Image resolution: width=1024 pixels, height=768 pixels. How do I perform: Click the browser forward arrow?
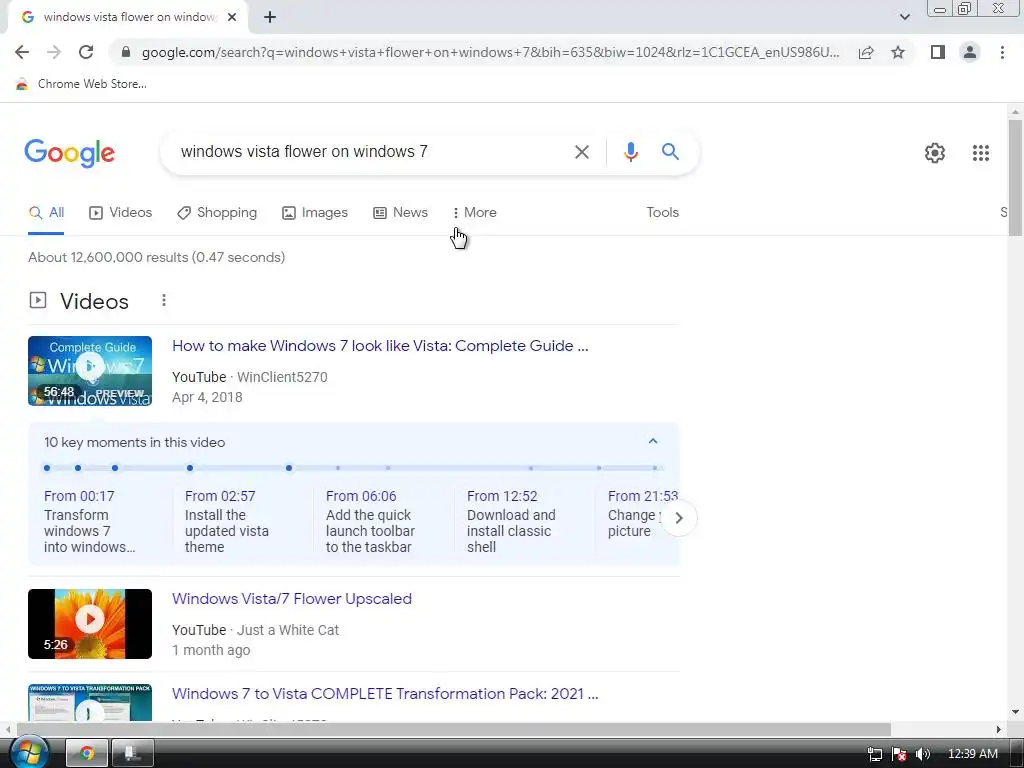tap(54, 52)
